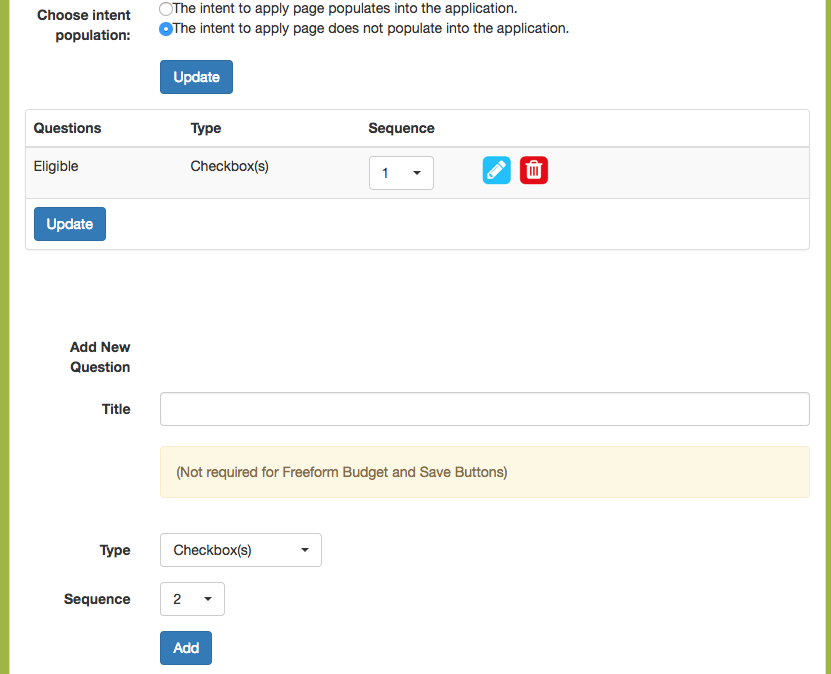831x674 pixels.
Task: Select the Eligible question name cell
Action: [56, 166]
